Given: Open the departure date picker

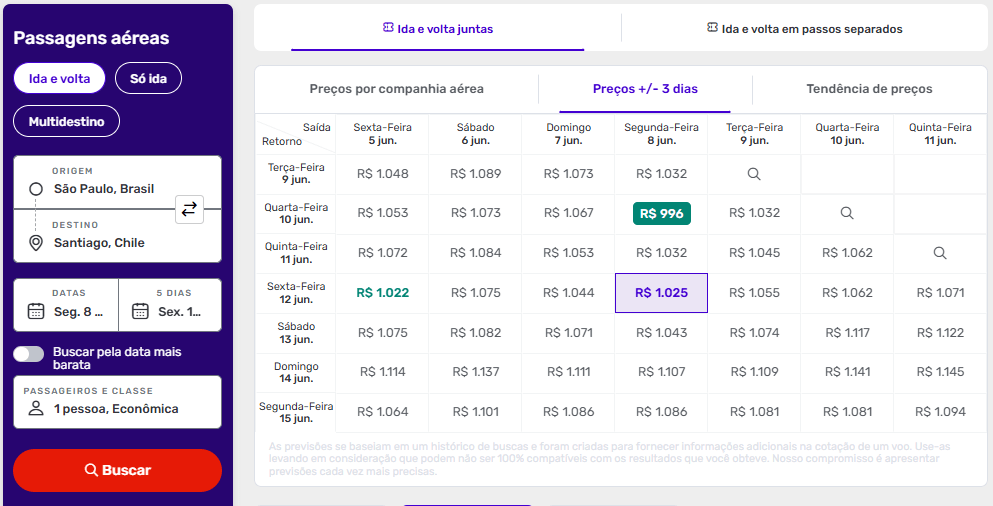Looking at the screenshot, I should pyautogui.click(x=66, y=304).
